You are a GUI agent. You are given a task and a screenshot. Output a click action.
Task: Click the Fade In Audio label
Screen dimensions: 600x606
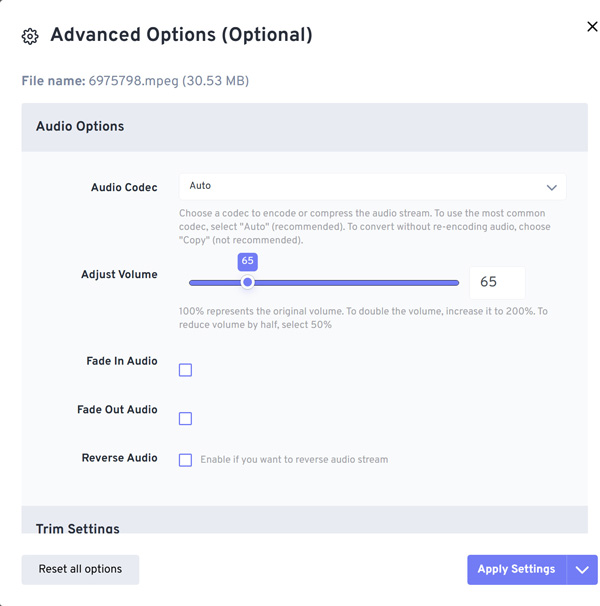pyautogui.click(x=122, y=361)
